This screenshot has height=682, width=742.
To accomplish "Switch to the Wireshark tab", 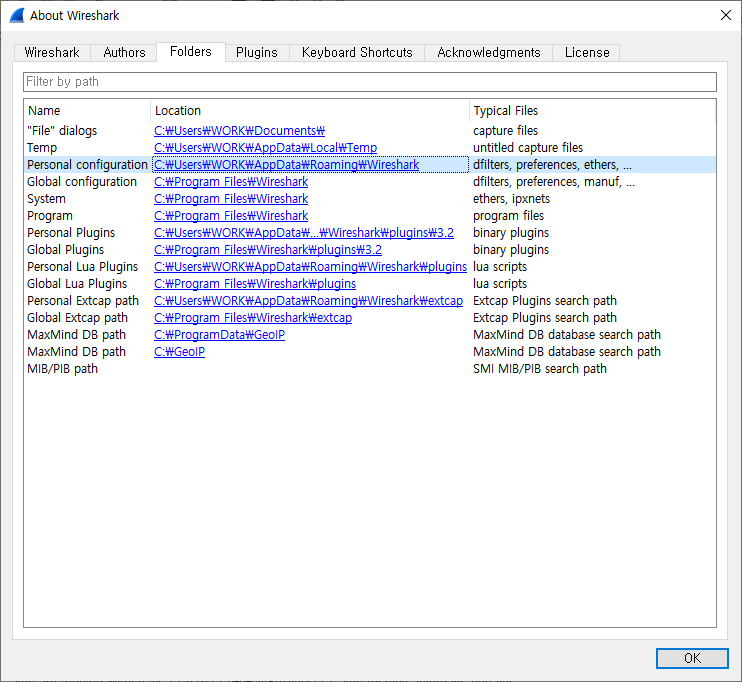I will (52, 52).
